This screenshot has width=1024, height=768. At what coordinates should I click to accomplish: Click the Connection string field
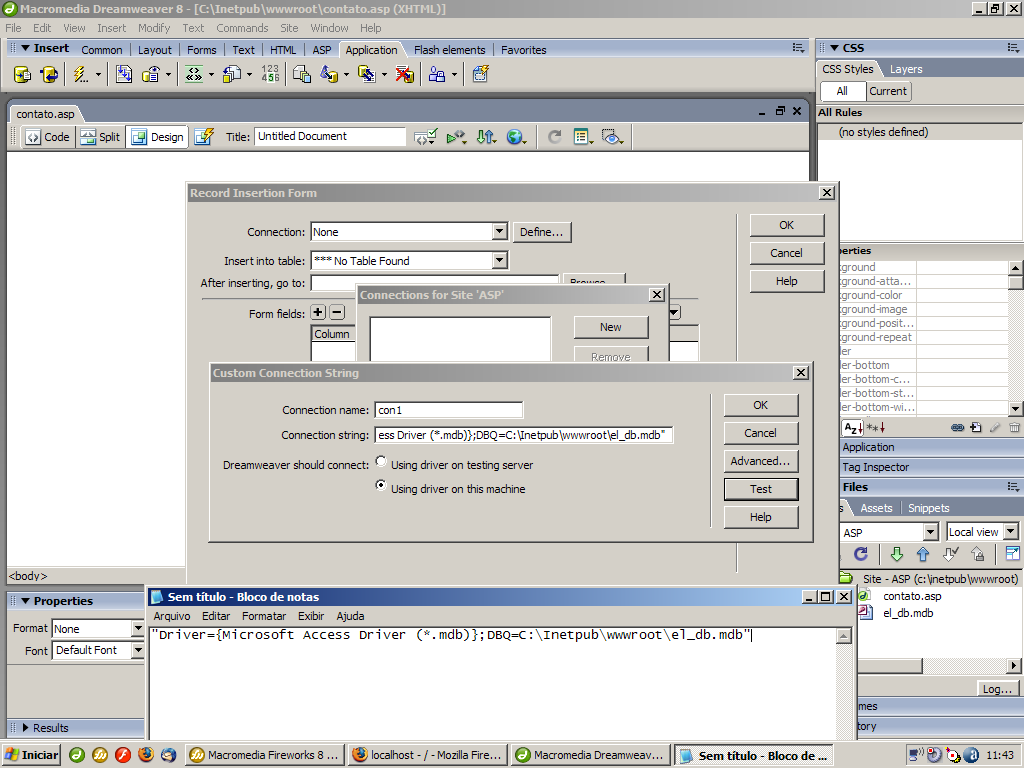point(524,435)
